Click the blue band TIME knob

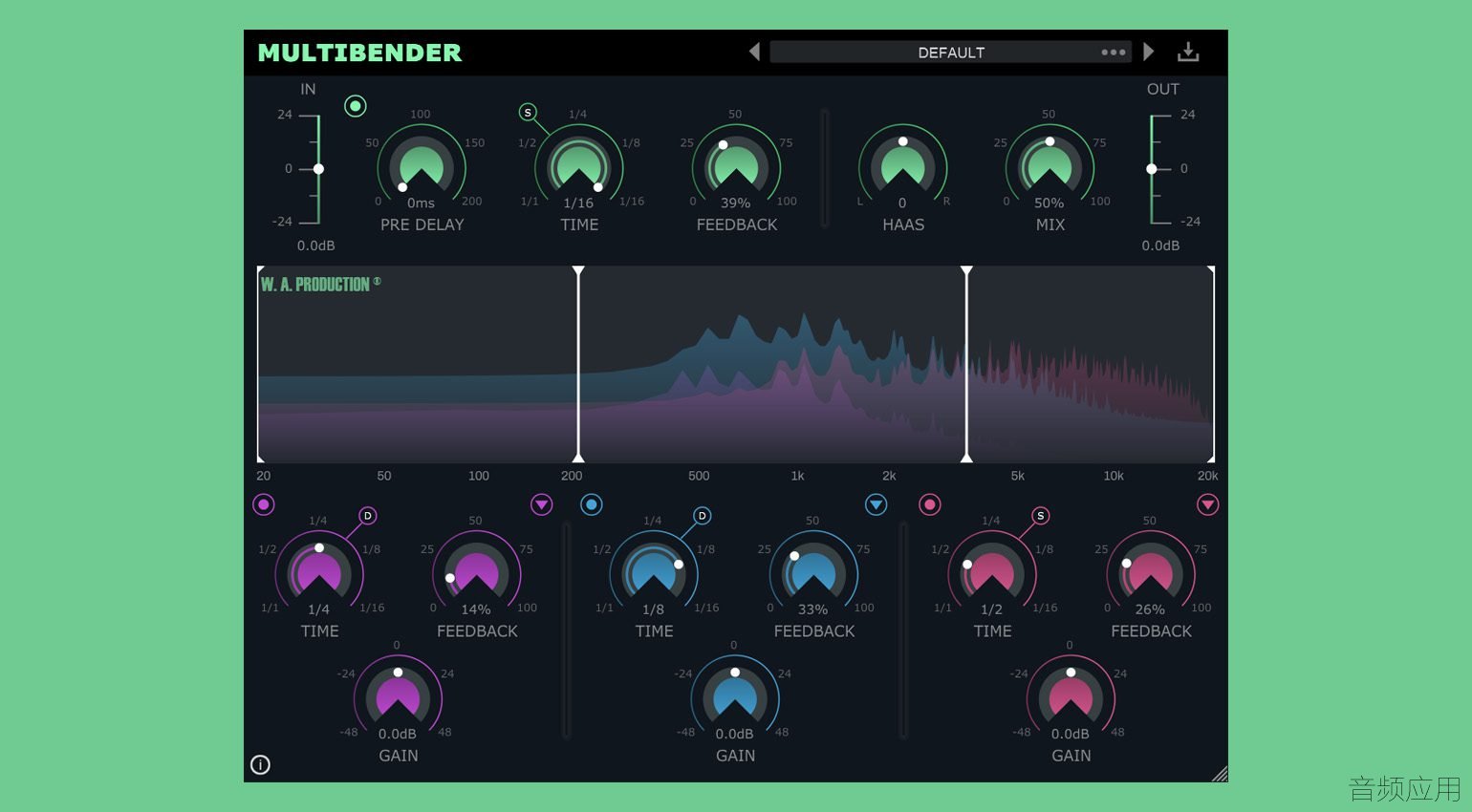tap(654, 572)
